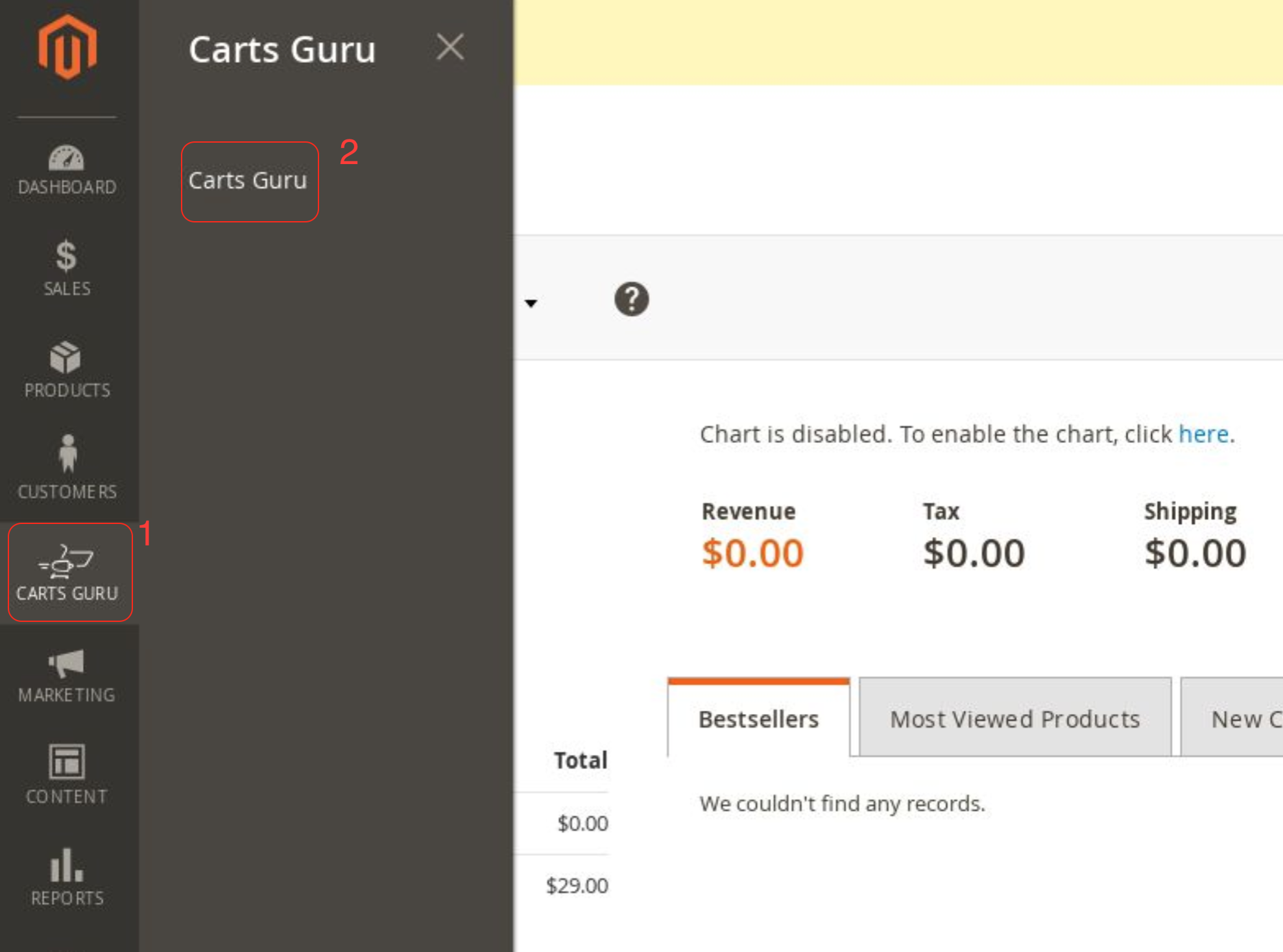Screen dimensions: 1283x952
Task: Switch to Most Viewed Products tab
Action: pos(1015,717)
